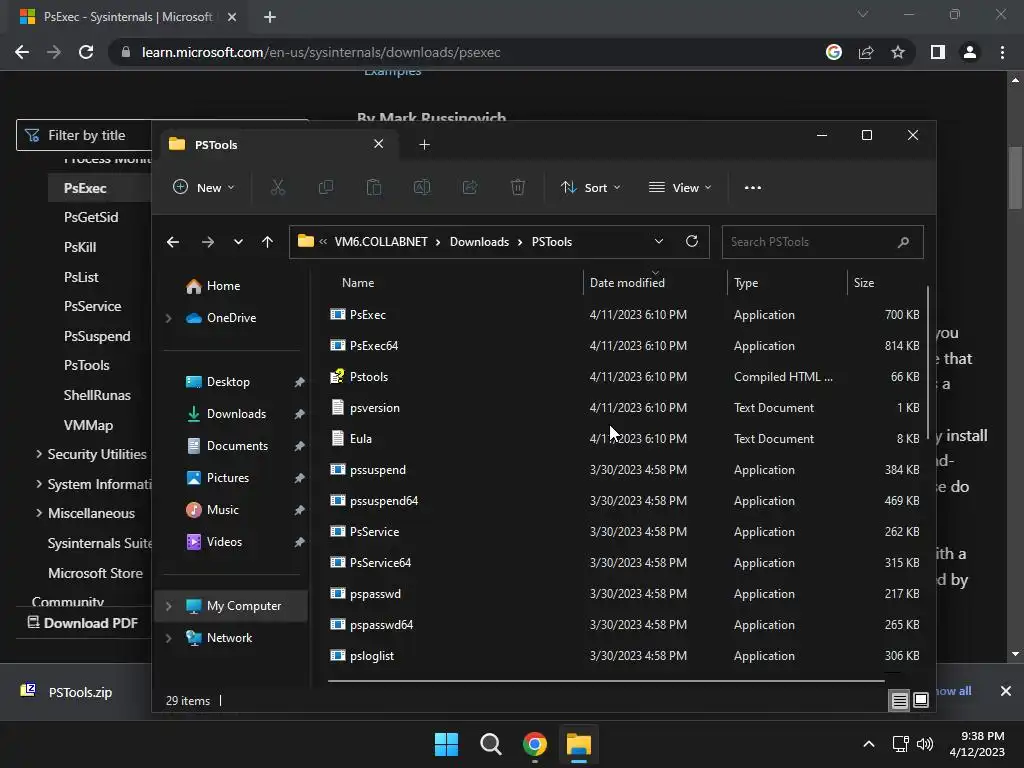Expand Security Utilities in web sidebar
1024x768 pixels.
point(39,454)
